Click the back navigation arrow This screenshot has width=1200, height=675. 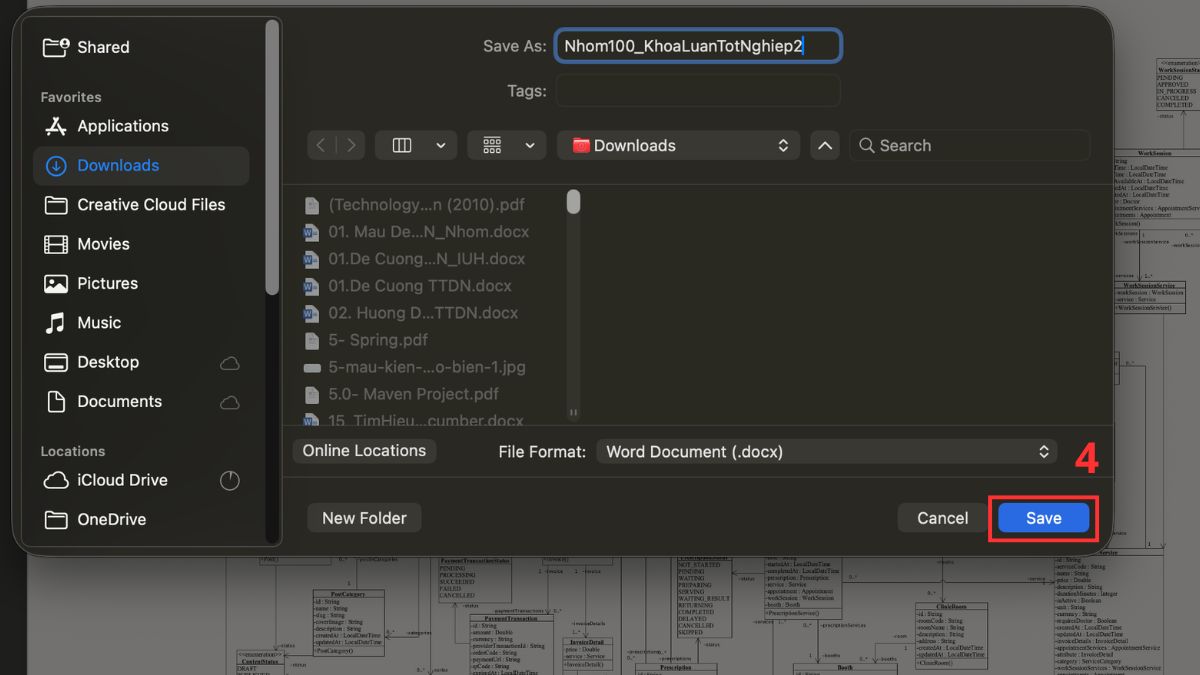(321, 145)
